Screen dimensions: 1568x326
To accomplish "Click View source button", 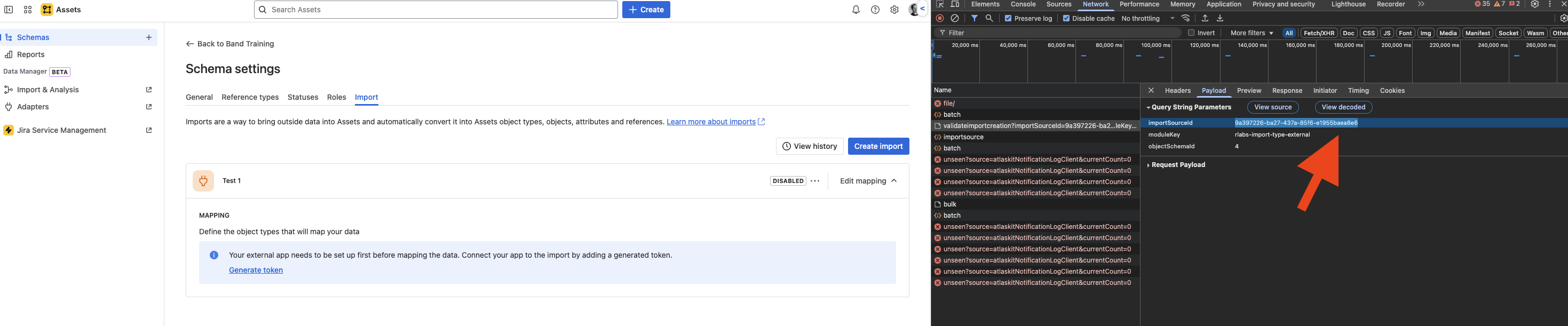I will click(1273, 107).
